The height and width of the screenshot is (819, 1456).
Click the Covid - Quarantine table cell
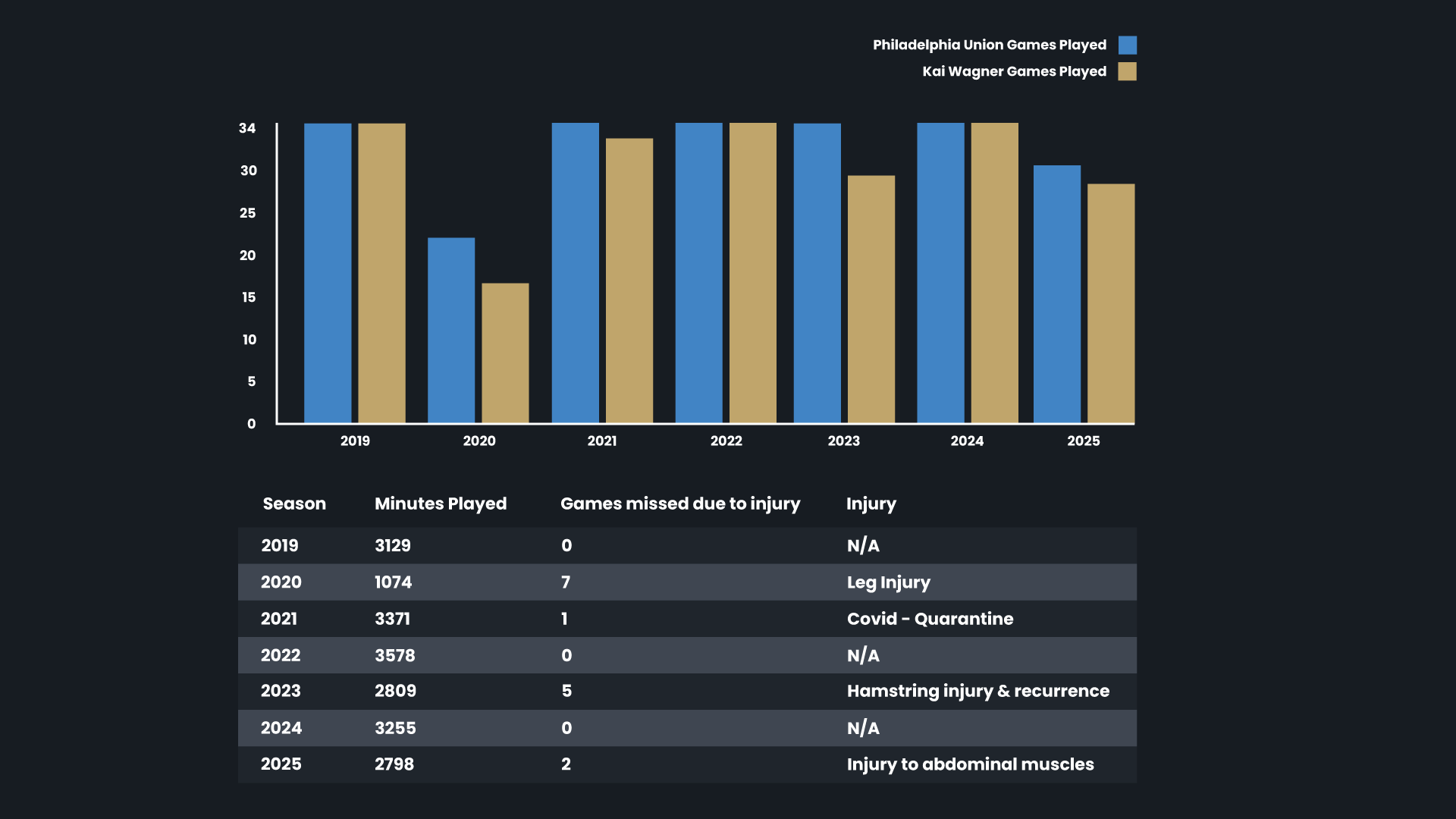click(930, 619)
